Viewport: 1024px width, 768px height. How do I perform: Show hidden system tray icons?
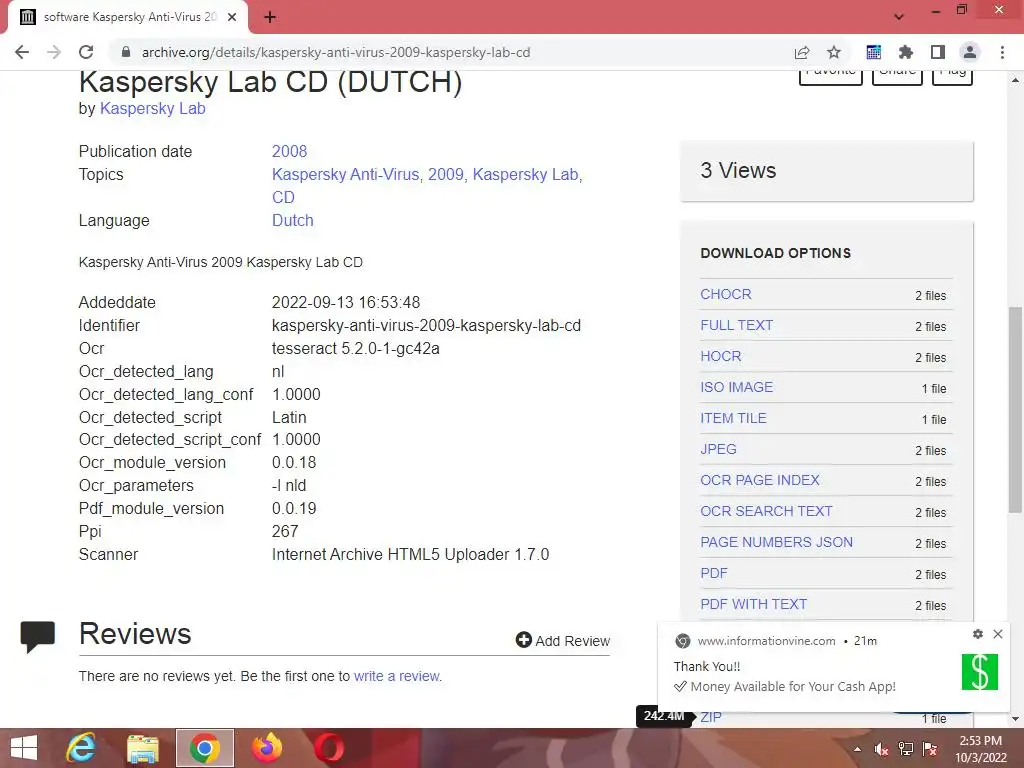tap(857, 750)
